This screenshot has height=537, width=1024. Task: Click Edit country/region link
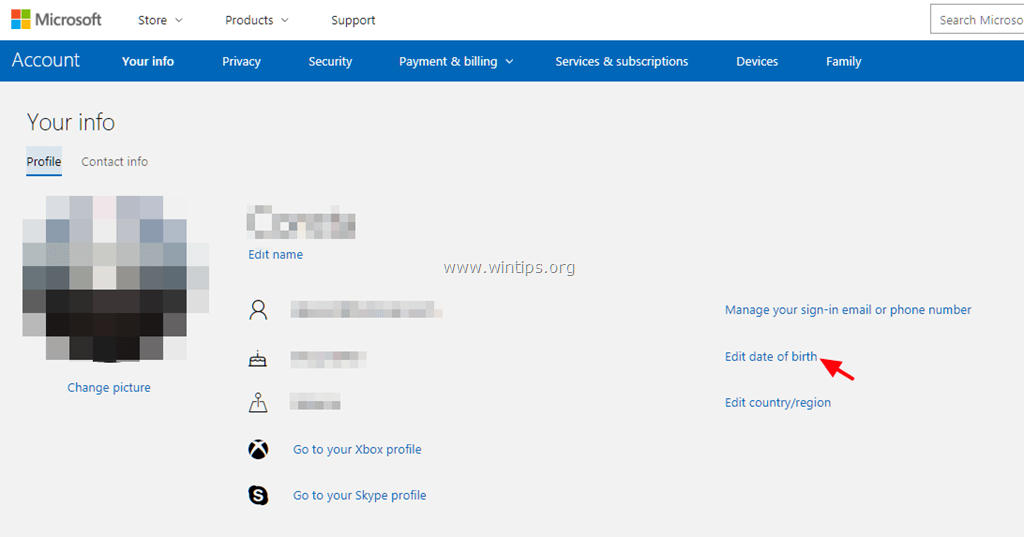coord(777,402)
